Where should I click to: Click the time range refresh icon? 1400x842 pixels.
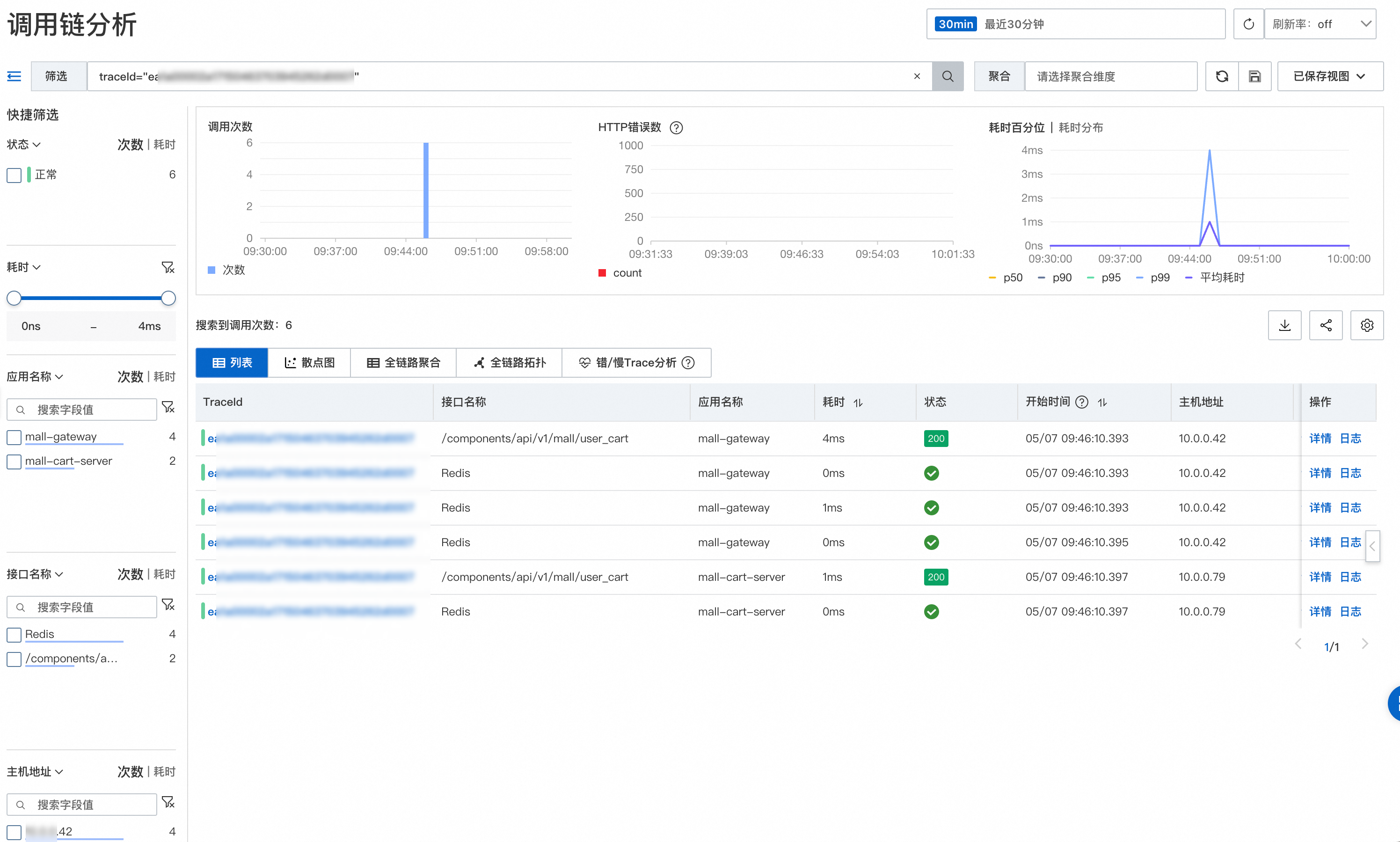(1248, 24)
